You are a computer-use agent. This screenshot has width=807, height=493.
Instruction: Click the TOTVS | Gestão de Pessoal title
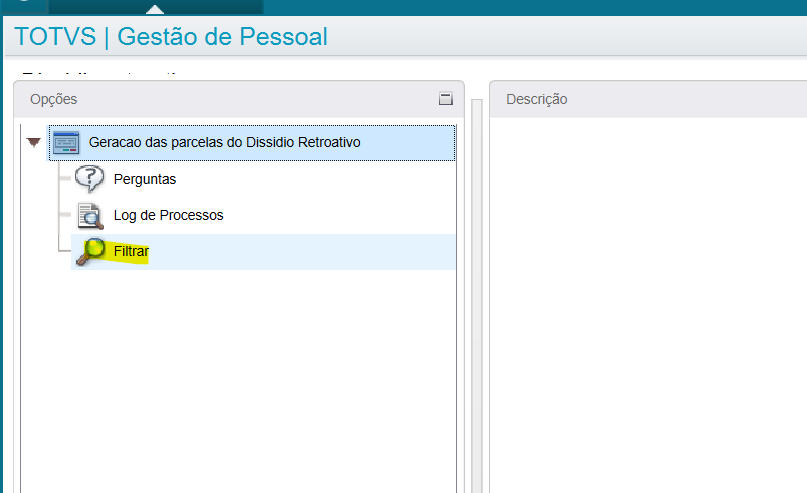171,37
